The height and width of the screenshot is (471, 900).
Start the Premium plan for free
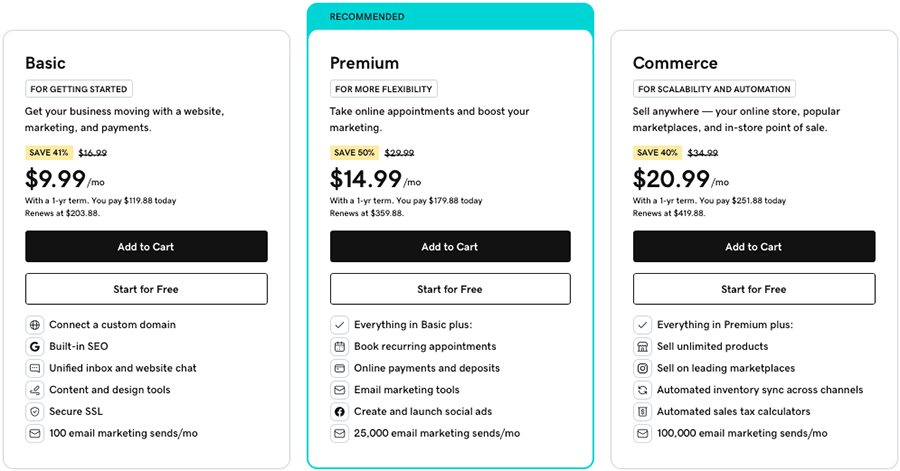pyautogui.click(x=450, y=289)
